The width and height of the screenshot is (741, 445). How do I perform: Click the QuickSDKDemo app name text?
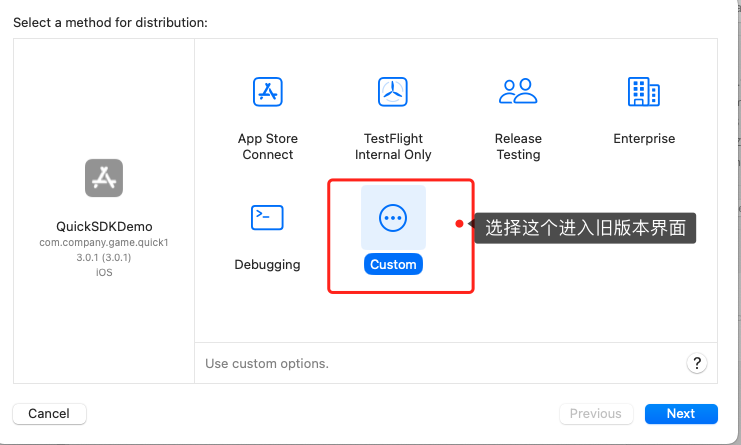point(104,227)
